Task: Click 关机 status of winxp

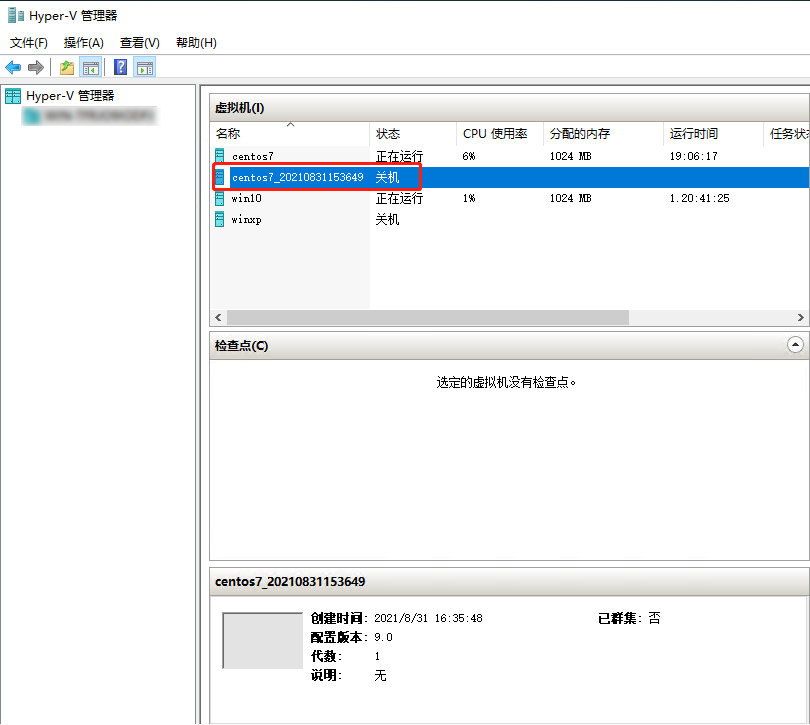Action: point(387,220)
